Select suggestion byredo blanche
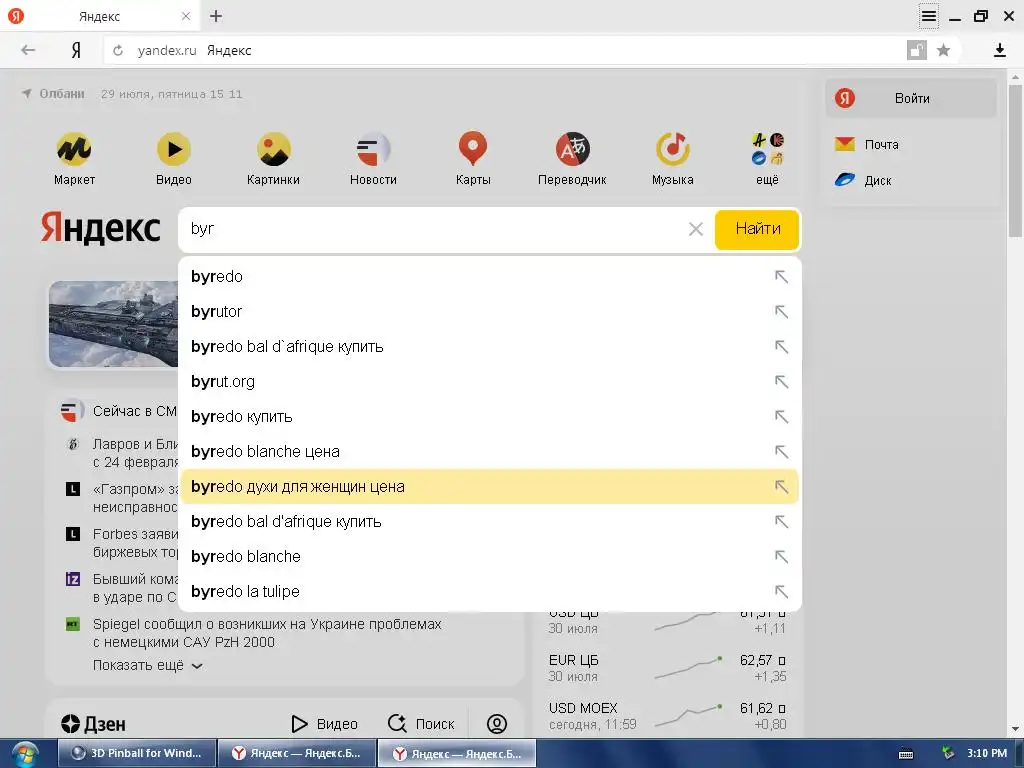This screenshot has width=1024, height=768. coord(489,556)
